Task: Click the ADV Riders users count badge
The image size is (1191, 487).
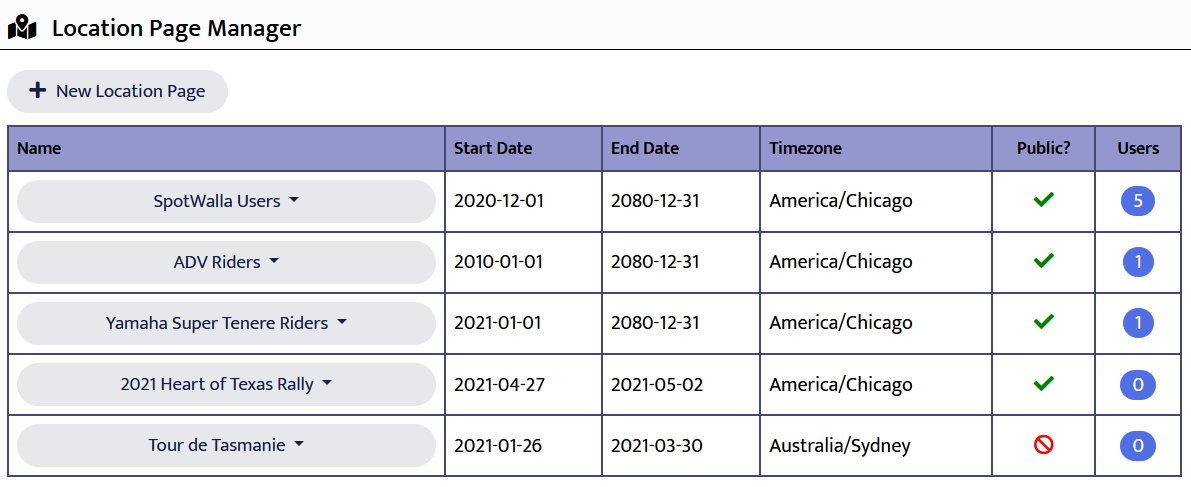Action: (x=1138, y=263)
